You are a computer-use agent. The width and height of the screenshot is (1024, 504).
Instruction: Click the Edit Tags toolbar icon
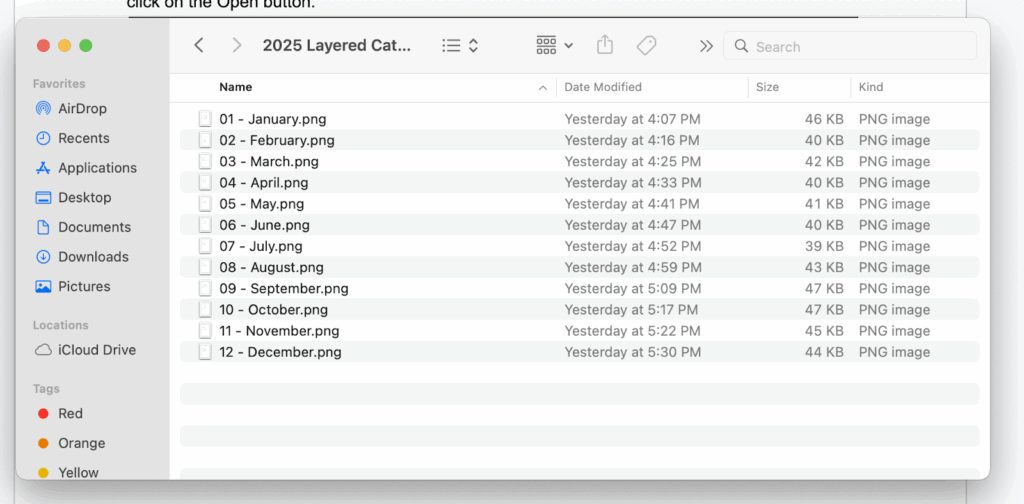pos(646,46)
